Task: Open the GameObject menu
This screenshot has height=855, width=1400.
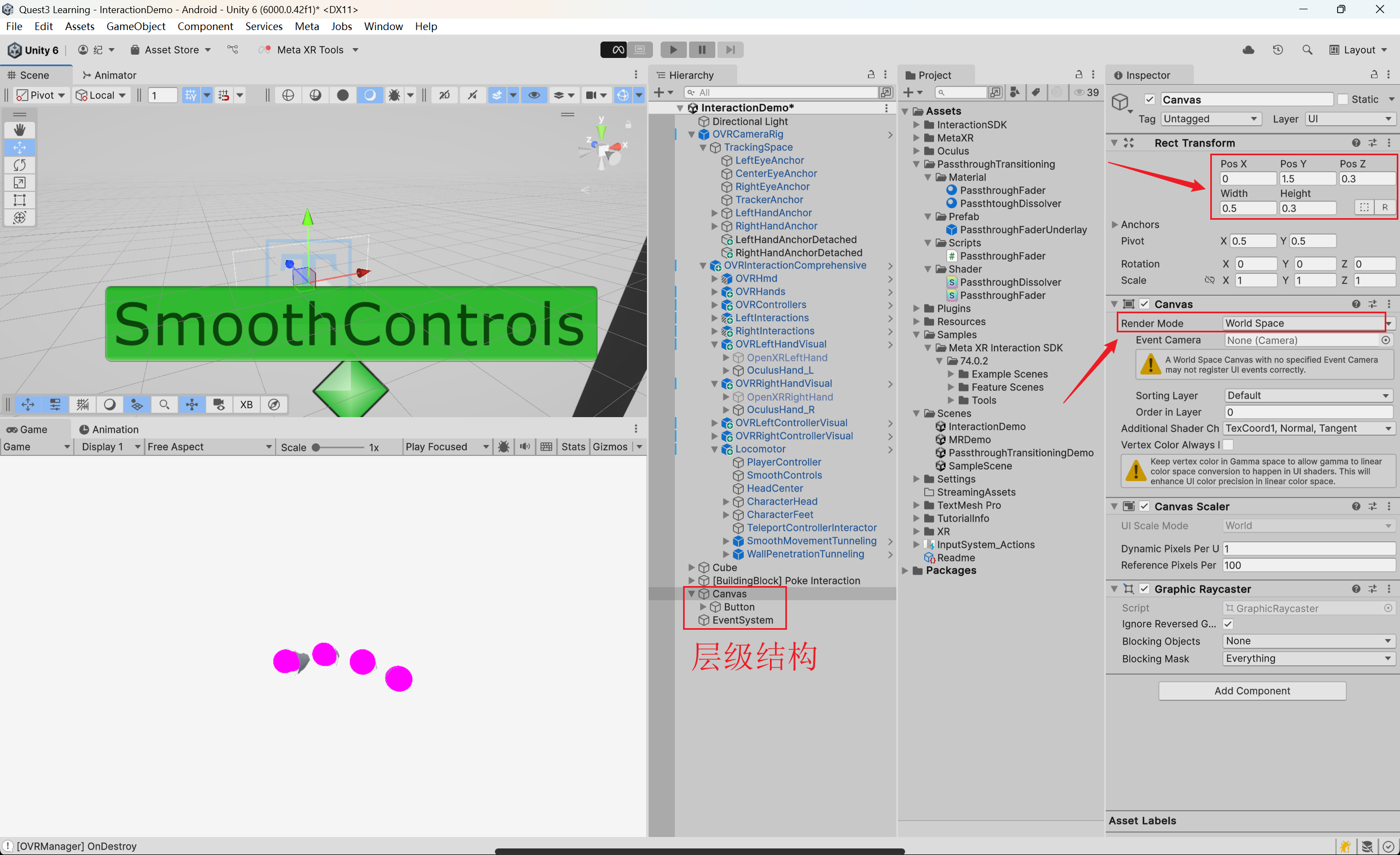Action: click(x=136, y=26)
